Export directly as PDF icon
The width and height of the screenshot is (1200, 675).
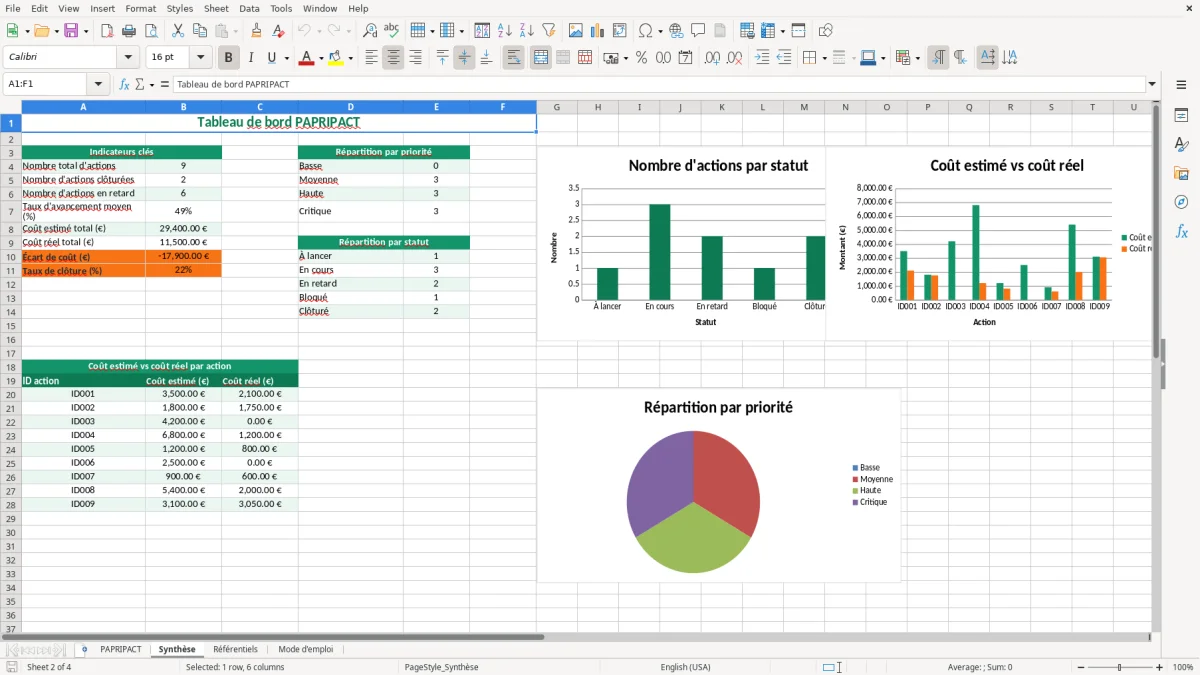106,31
